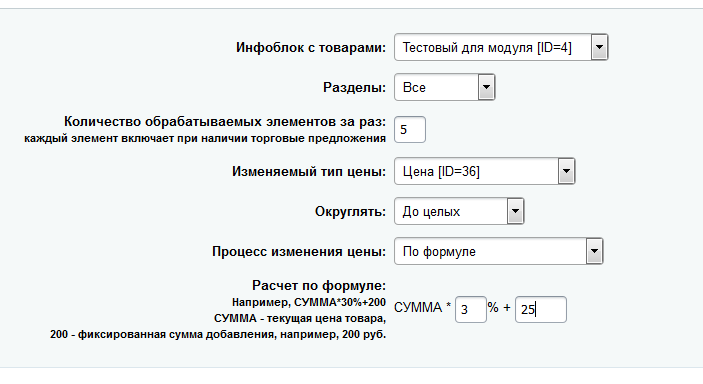This screenshot has width=703, height=384.
Task: Click the Округлять dropdown arrow button
Action: point(515,211)
